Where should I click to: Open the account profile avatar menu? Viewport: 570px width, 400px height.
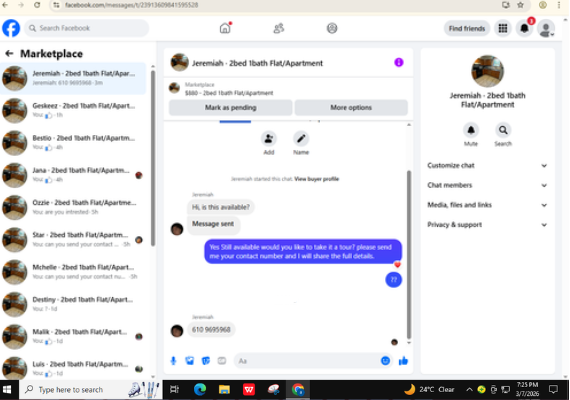click(x=546, y=29)
